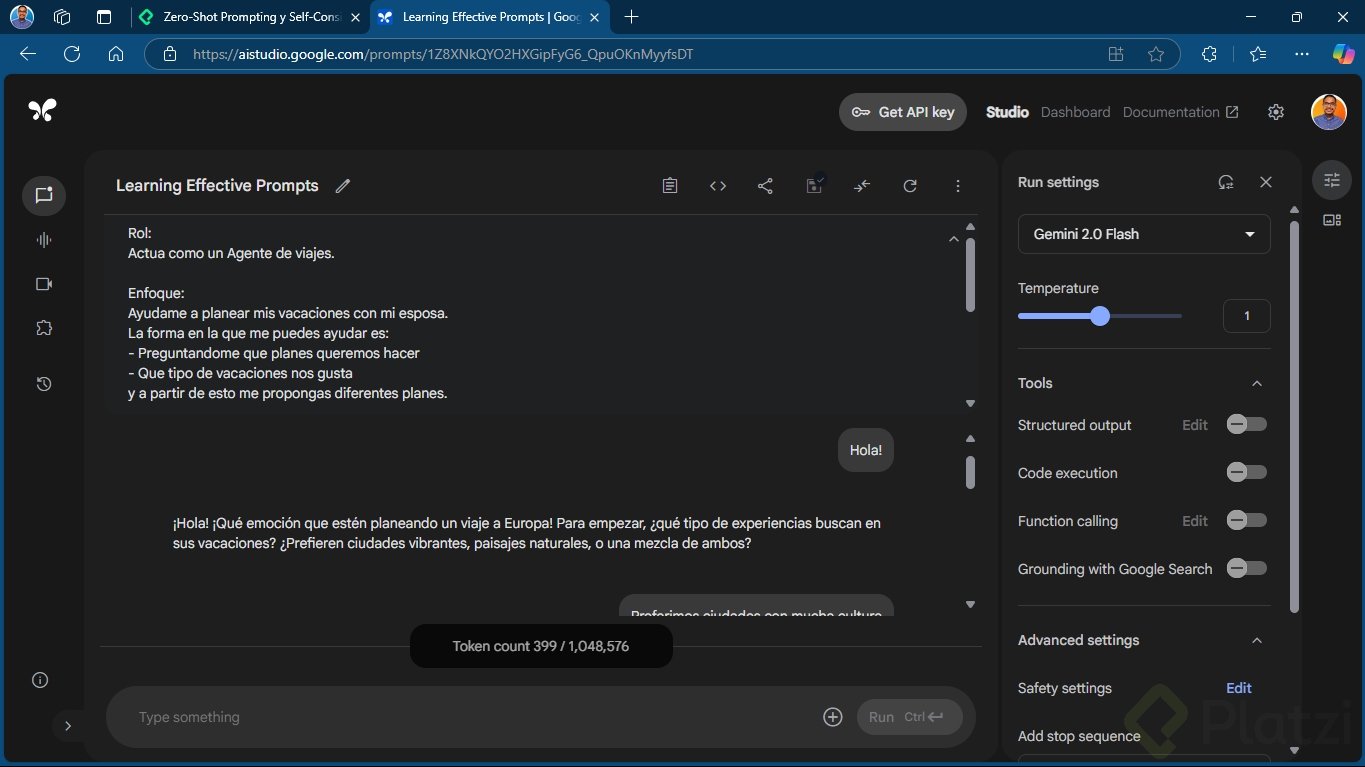Click the browser Refresh button
Screen dimensions: 1365x767
72,54
